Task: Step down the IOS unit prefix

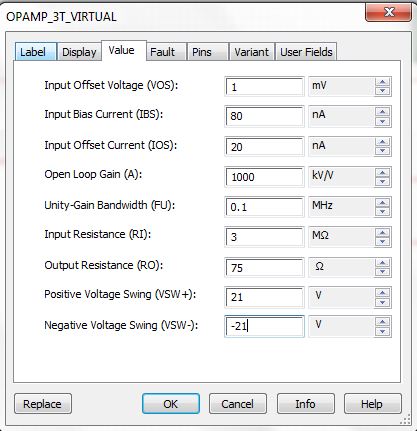Action: [382, 151]
